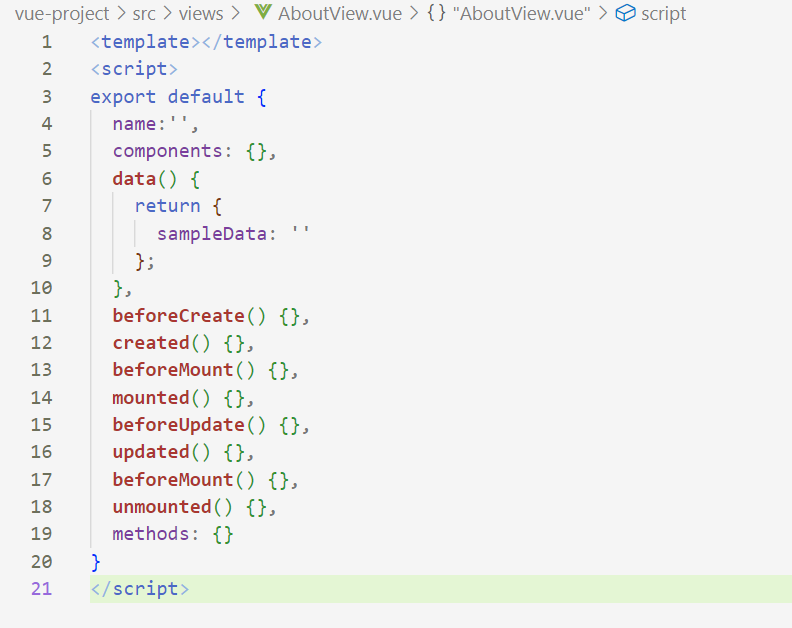Screen dimensions: 792x628
Task: Open the vue-project breadcrumb segment
Action: pos(62,14)
